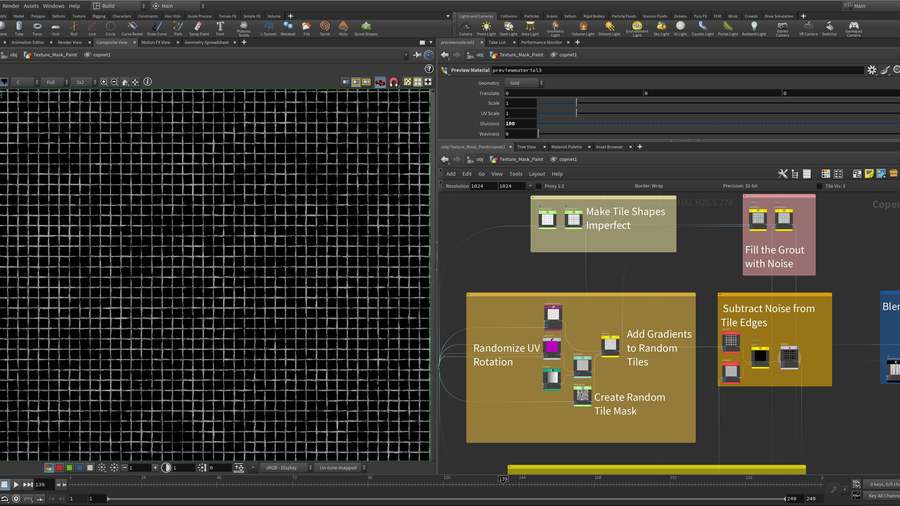Adjust the Waviness slider
900x506 pixels.
click(x=717, y=134)
